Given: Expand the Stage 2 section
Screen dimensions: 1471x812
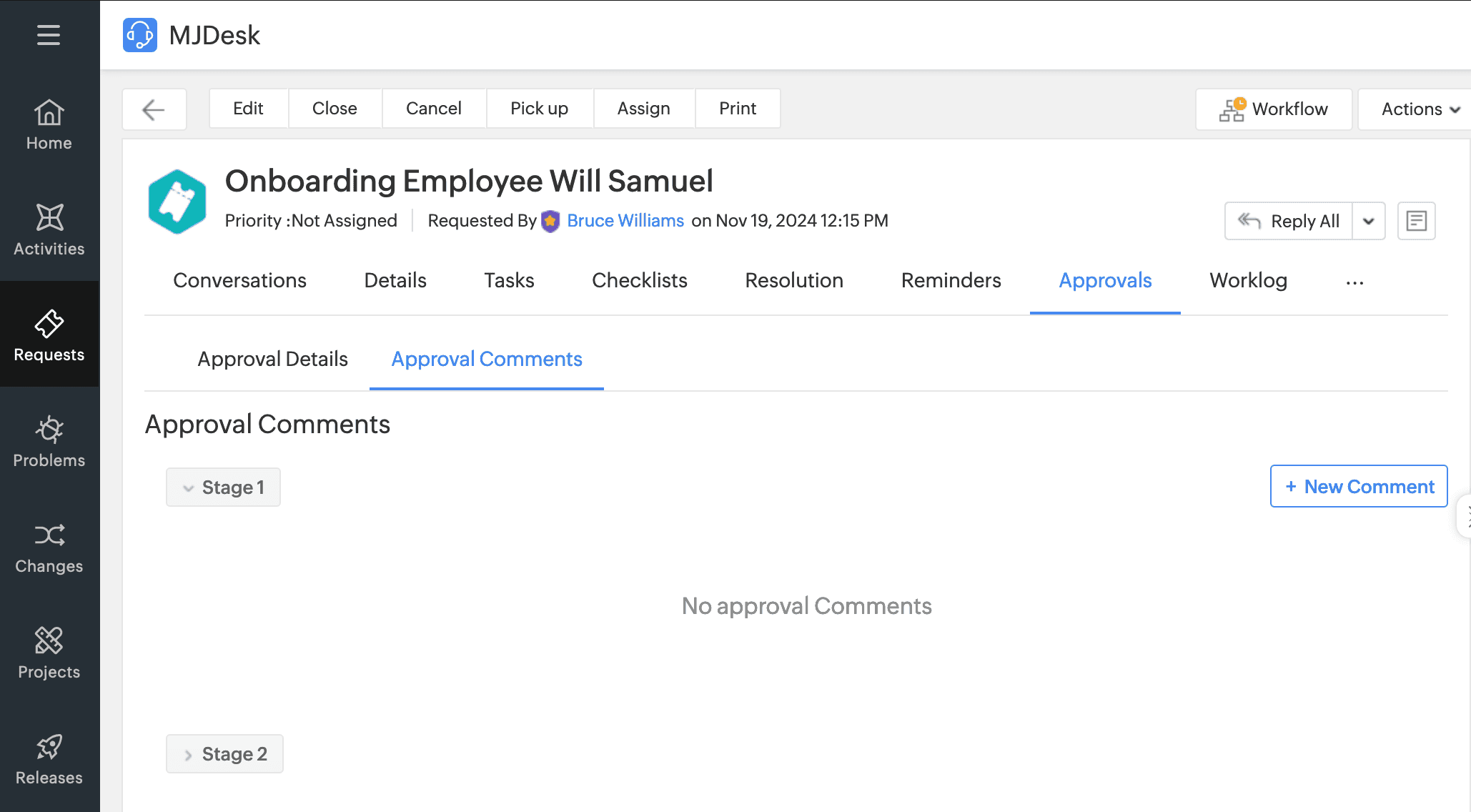Looking at the screenshot, I should tap(224, 754).
